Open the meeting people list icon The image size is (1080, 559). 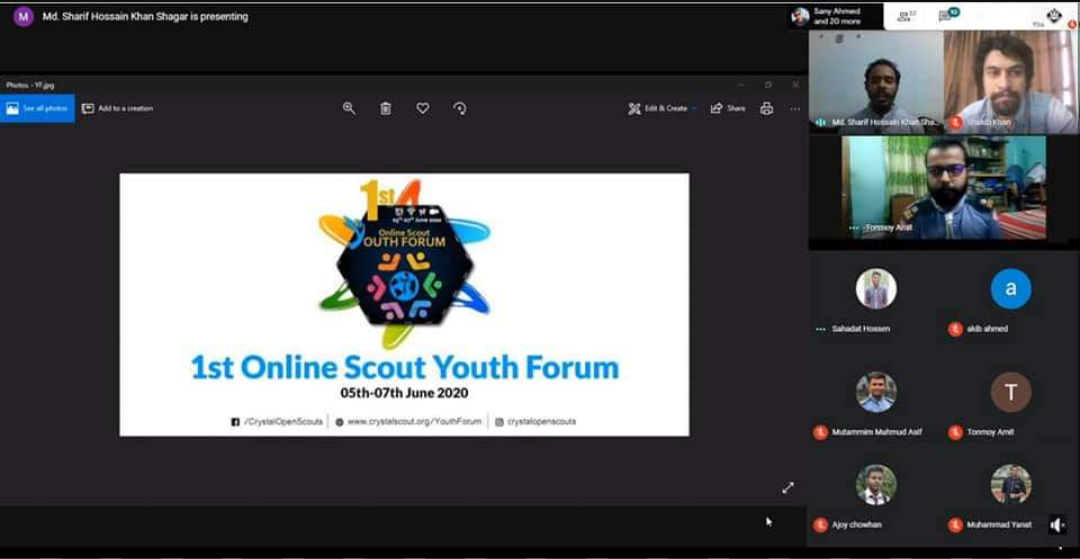(907, 16)
